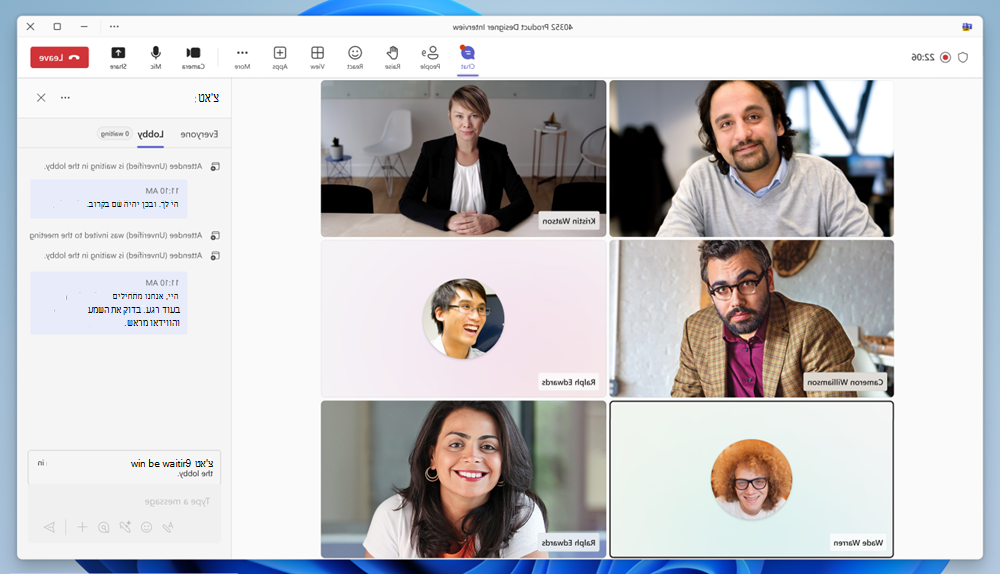
Task: Click the Loop component icon in compose bar
Action: [x=104, y=527]
